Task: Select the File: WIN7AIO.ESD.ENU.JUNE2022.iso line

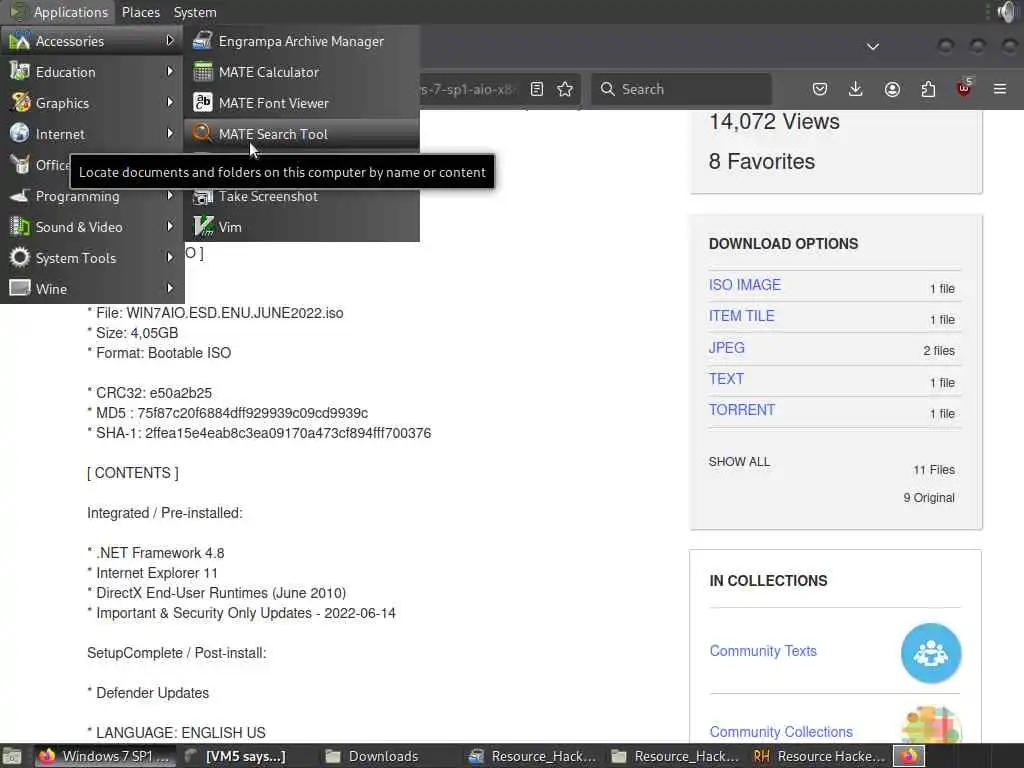Action: coord(215,313)
